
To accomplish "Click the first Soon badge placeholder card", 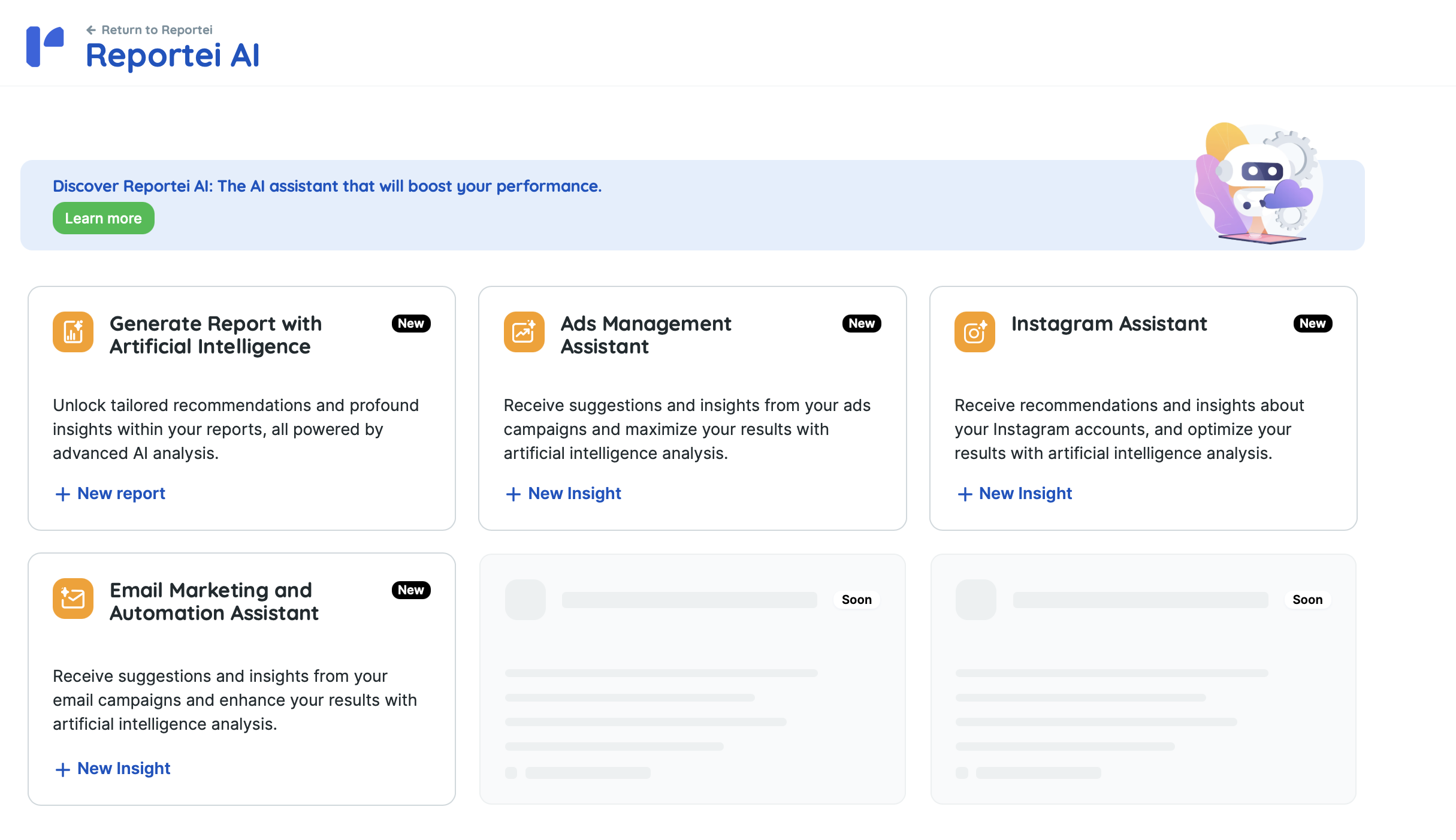I will click(856, 600).
